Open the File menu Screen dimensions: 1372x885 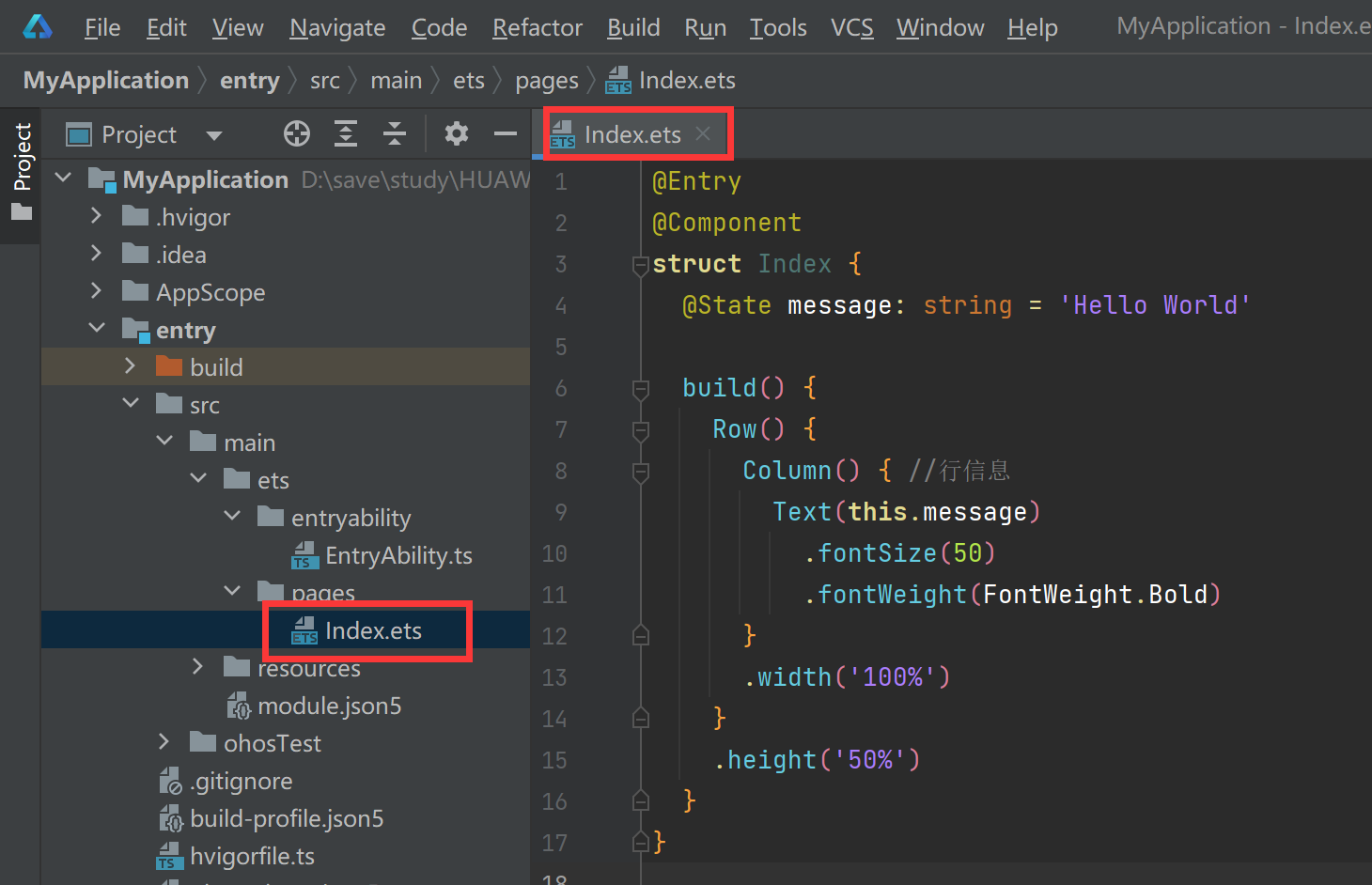point(102,27)
